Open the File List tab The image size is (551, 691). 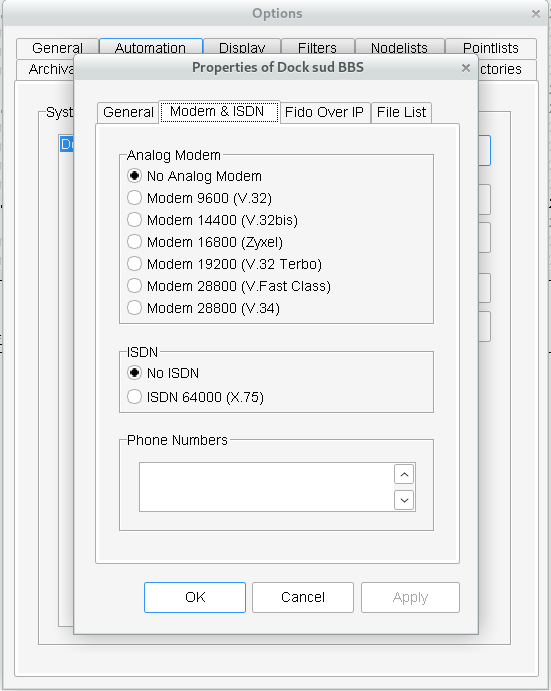[x=401, y=112]
